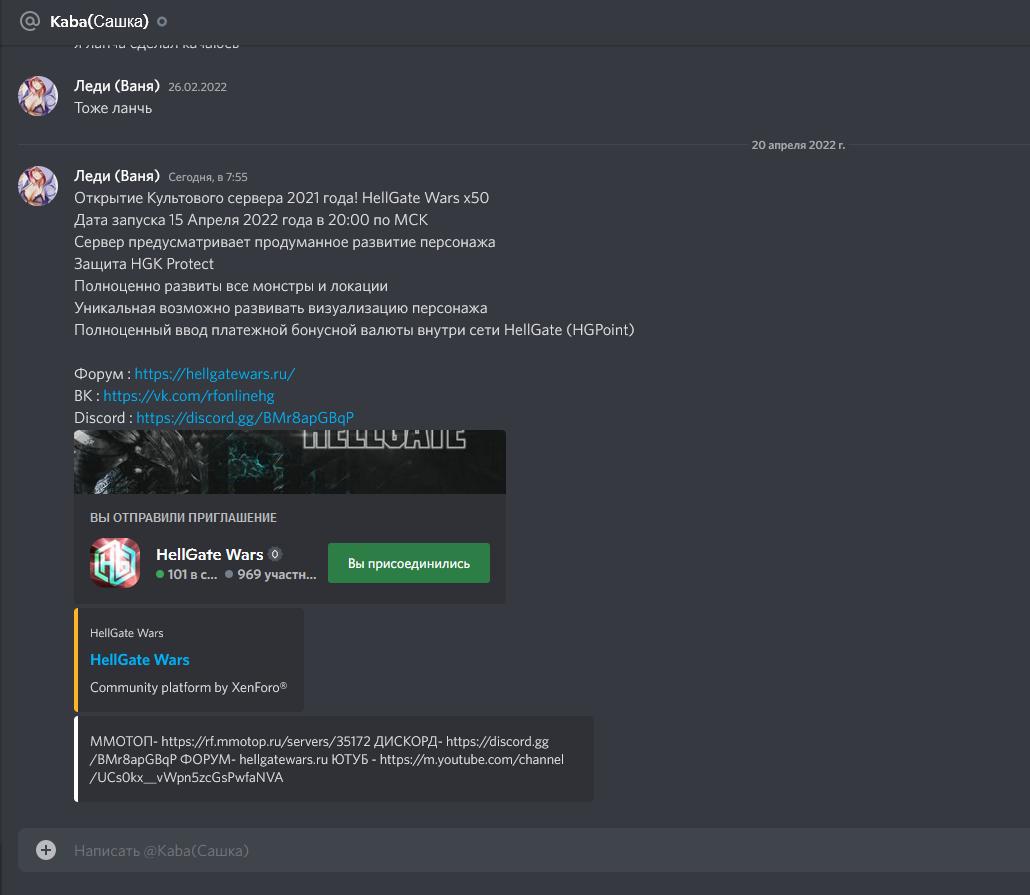The image size is (1030, 895).
Task: Click the '969 участн...' member count
Action: pos(271,574)
